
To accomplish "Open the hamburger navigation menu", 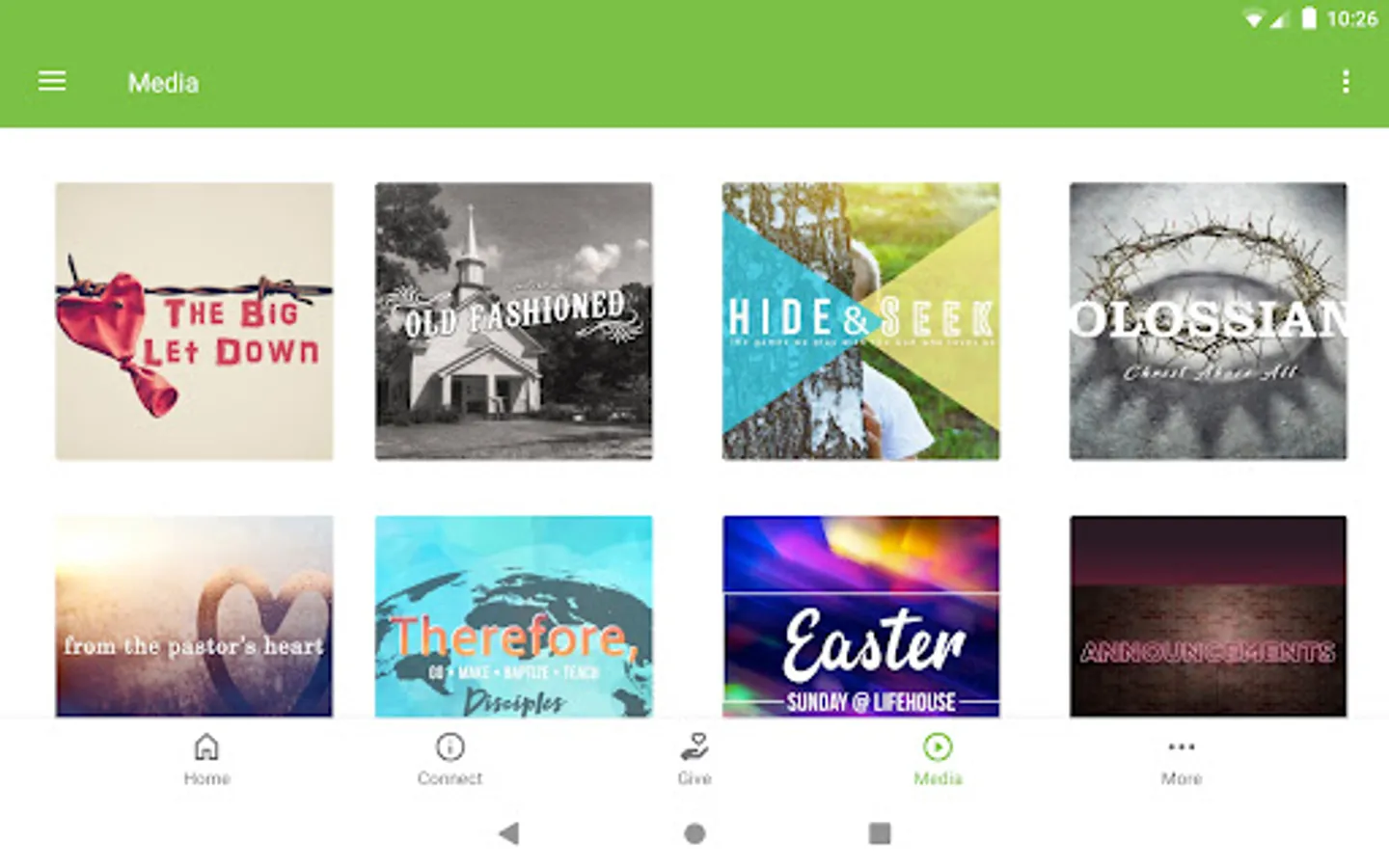I will point(52,82).
